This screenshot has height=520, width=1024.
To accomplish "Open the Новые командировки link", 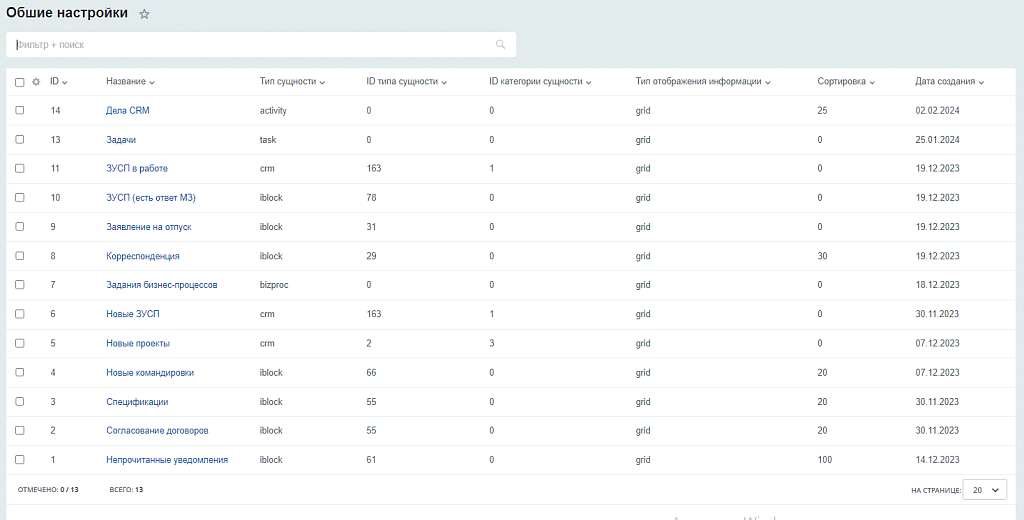I will pyautogui.click(x=150, y=373).
